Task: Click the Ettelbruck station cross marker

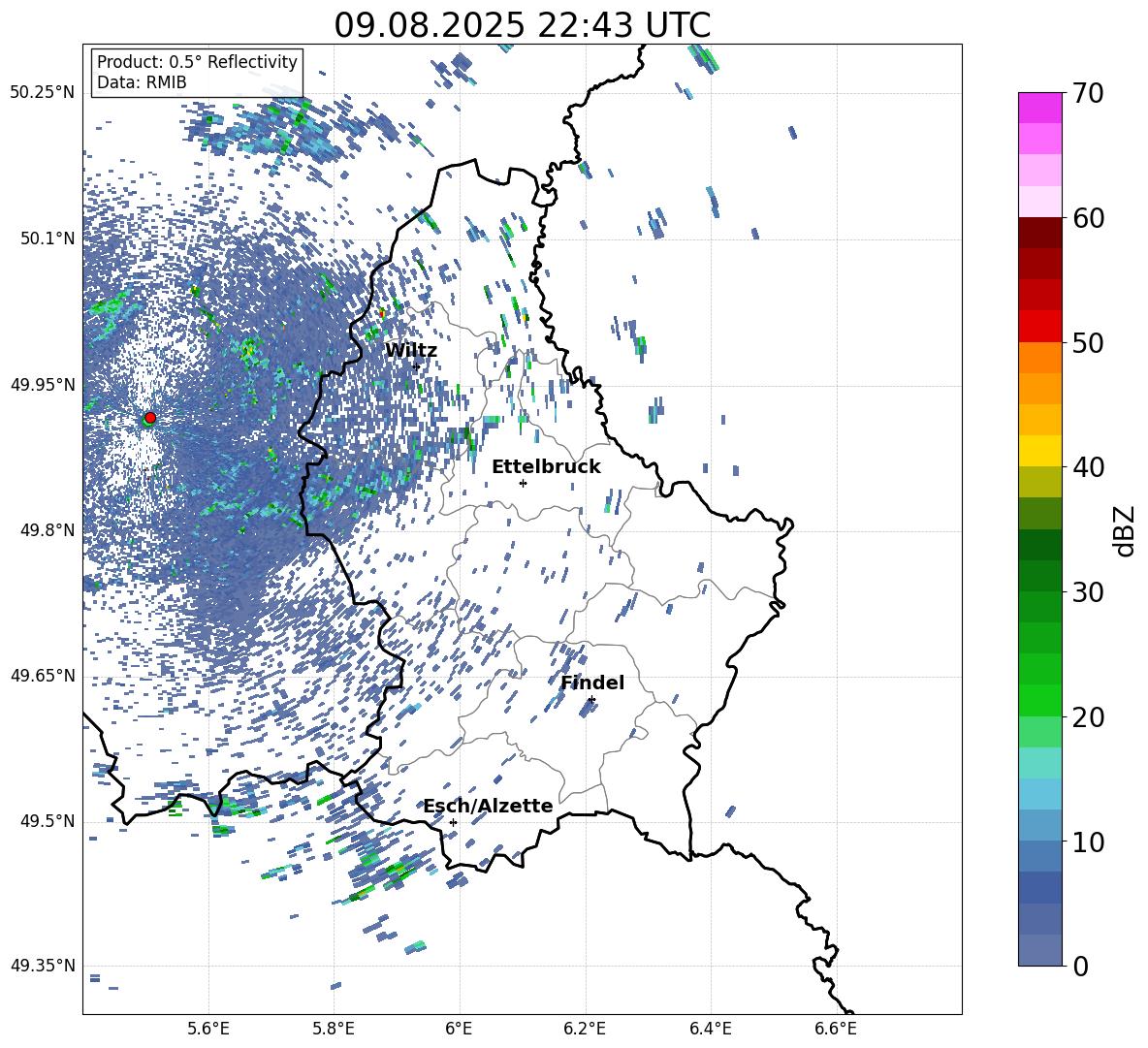Action: point(523,483)
